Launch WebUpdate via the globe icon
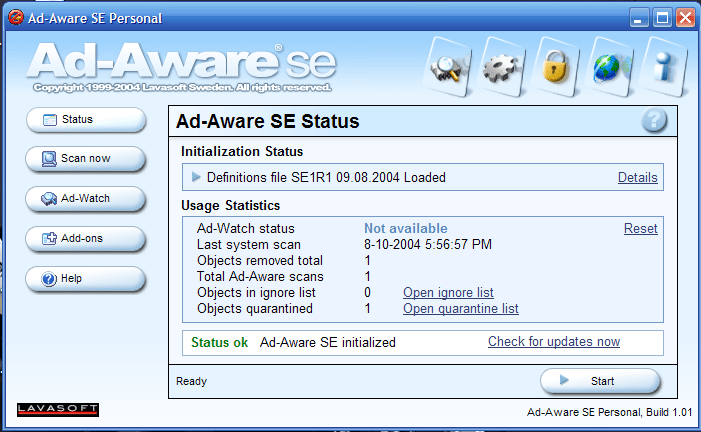Screen dimensions: 701x432 [610, 67]
